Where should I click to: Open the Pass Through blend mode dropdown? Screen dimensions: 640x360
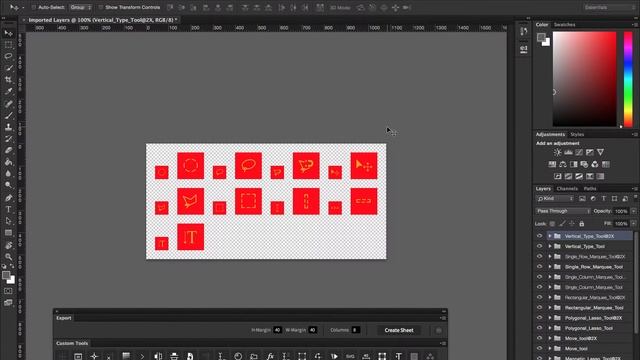click(x=563, y=211)
